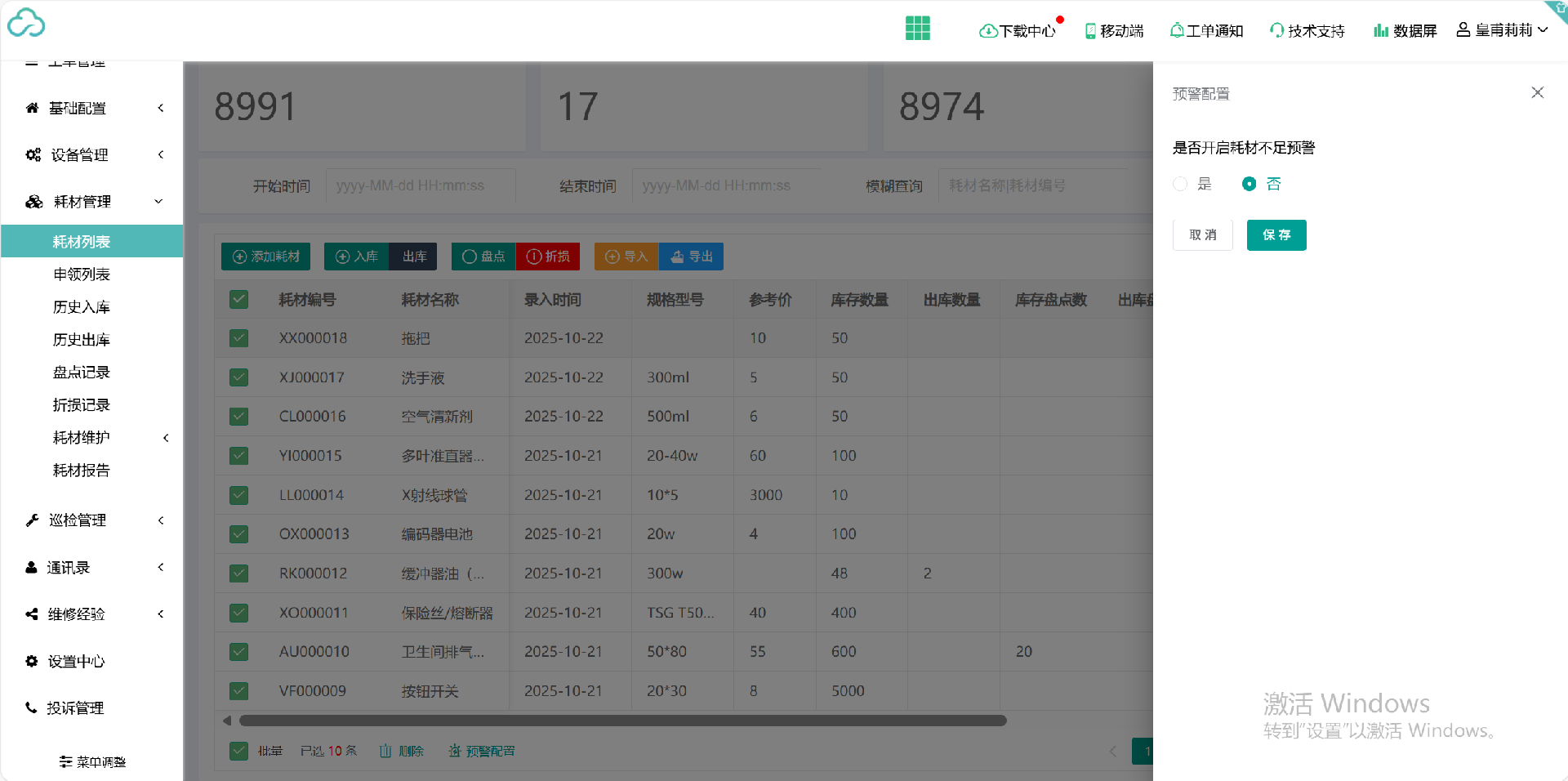Viewport: 1568px width, 781px height.
Task: Open the apps grid in top bar
Action: [918, 28]
